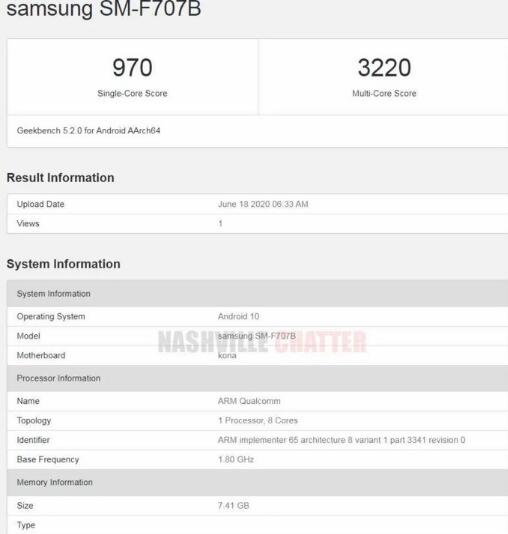Click the System Information section heading
Image resolution: width=508 pixels, height=534 pixels.
coord(63,264)
